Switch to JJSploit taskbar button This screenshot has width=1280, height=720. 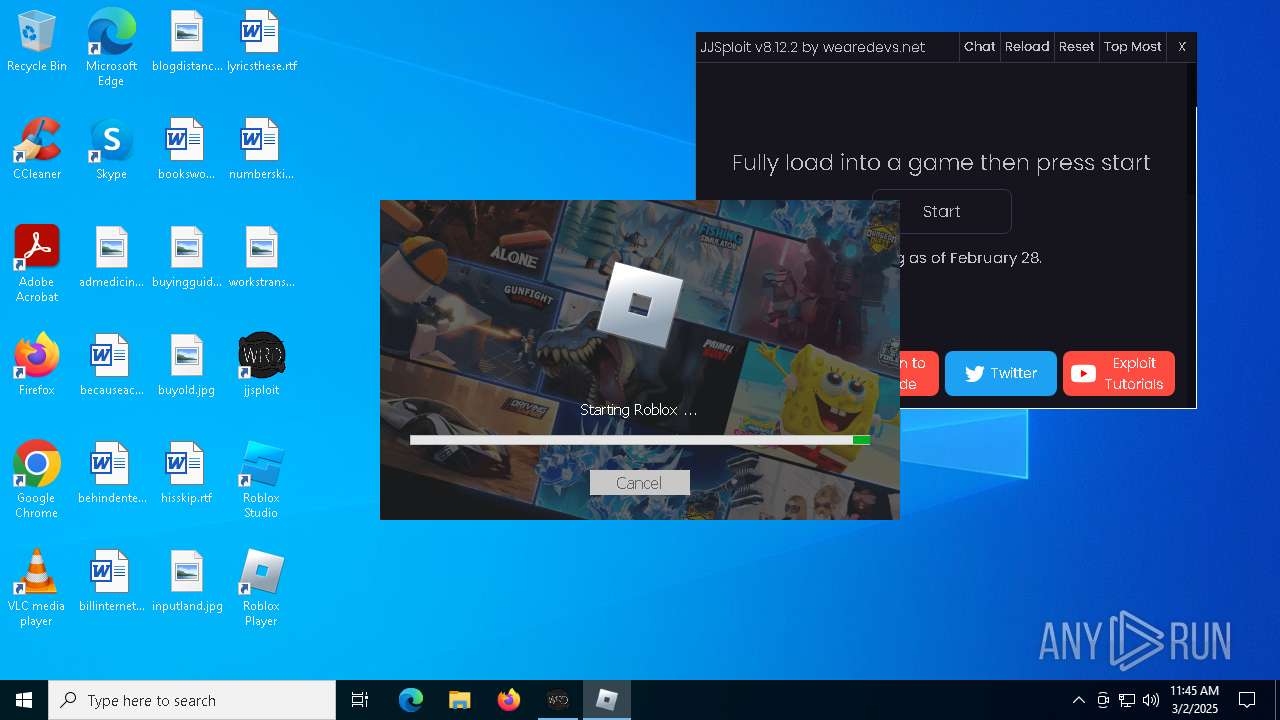558,700
